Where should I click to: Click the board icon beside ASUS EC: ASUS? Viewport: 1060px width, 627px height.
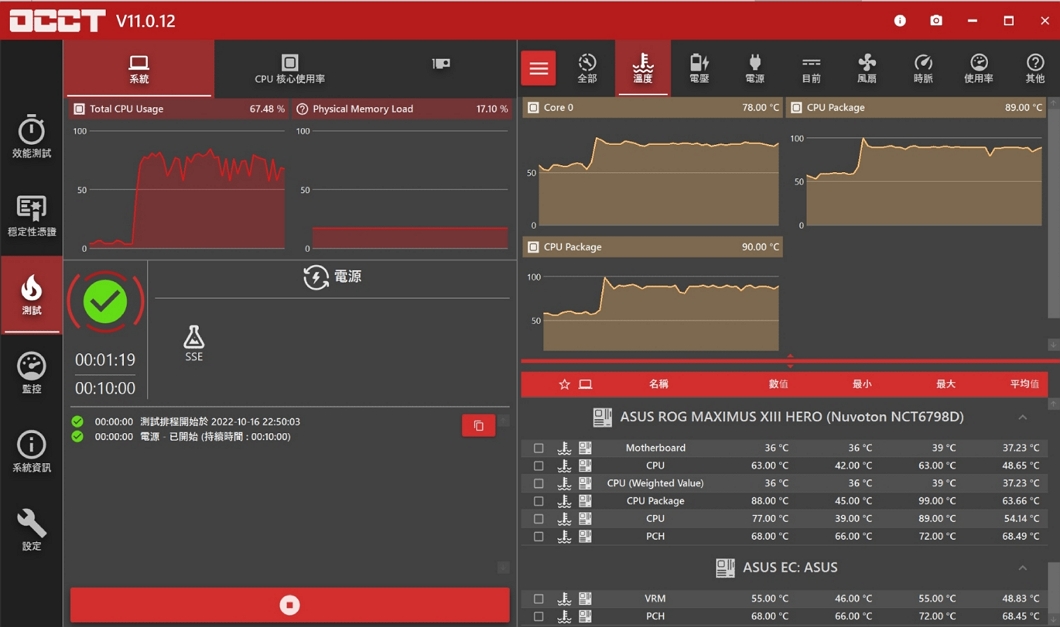[x=725, y=567]
